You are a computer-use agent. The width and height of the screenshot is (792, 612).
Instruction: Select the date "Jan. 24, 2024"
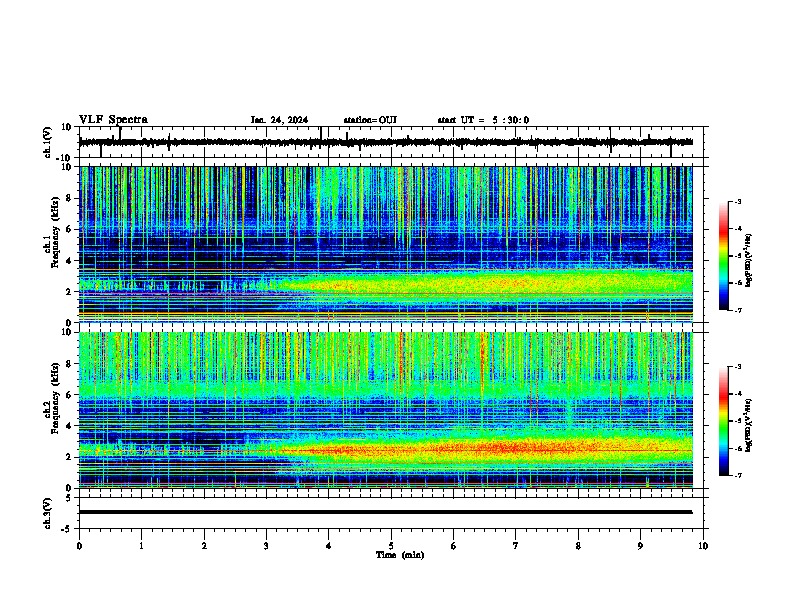pyautogui.click(x=279, y=120)
